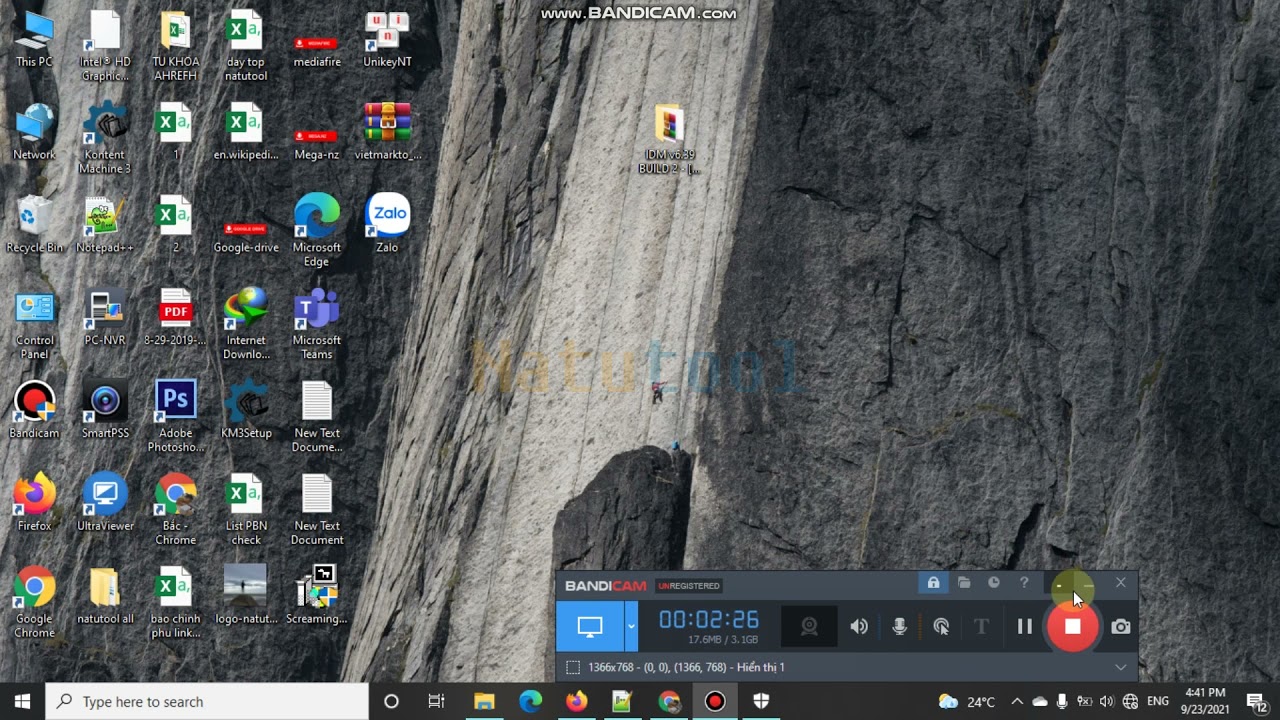Click the UNREGISTERED label in Bandicam
Screen dimensions: 1280x720
click(x=689, y=586)
